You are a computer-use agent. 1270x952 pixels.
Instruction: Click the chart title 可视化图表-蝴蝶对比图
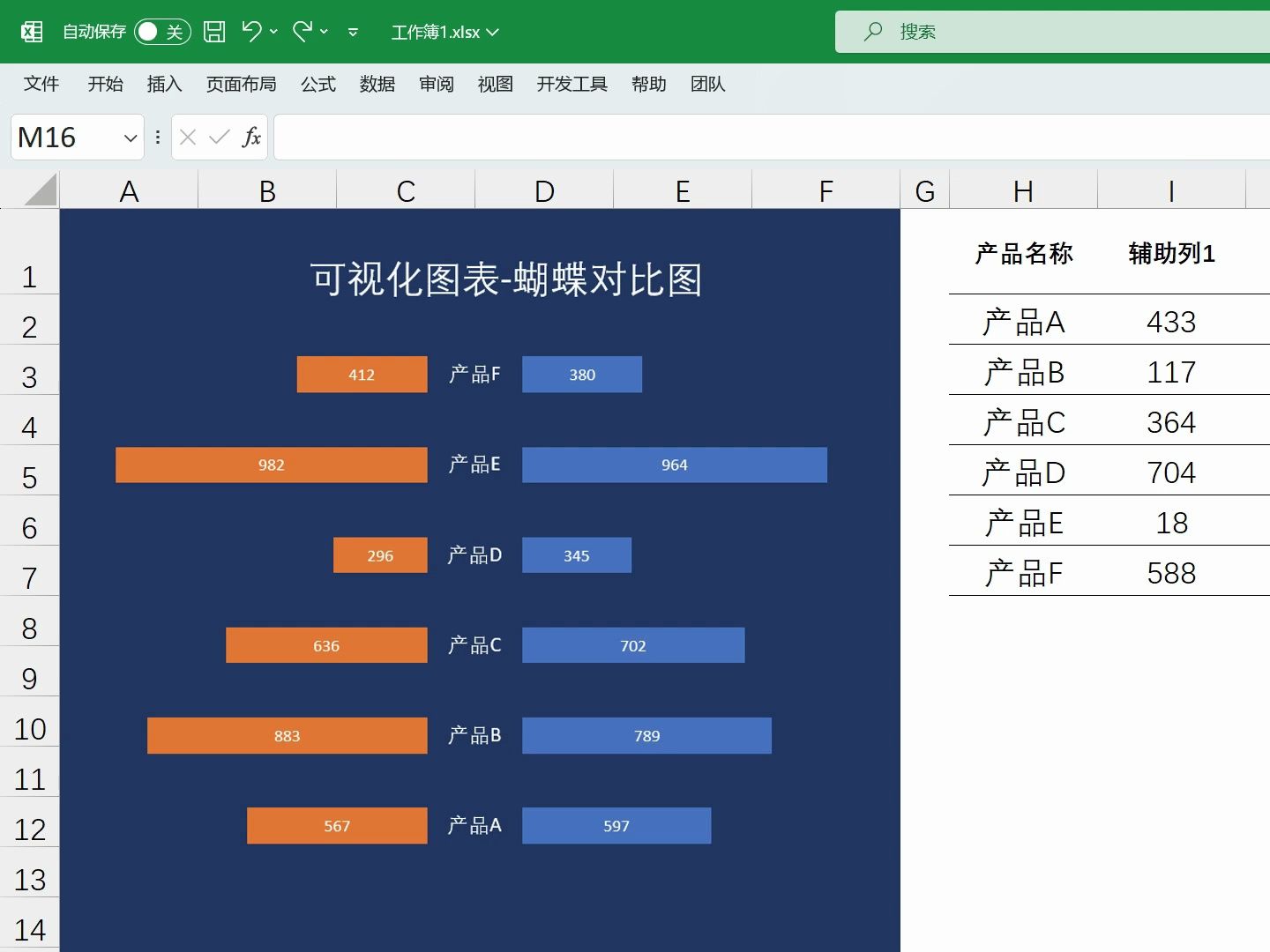(x=506, y=279)
